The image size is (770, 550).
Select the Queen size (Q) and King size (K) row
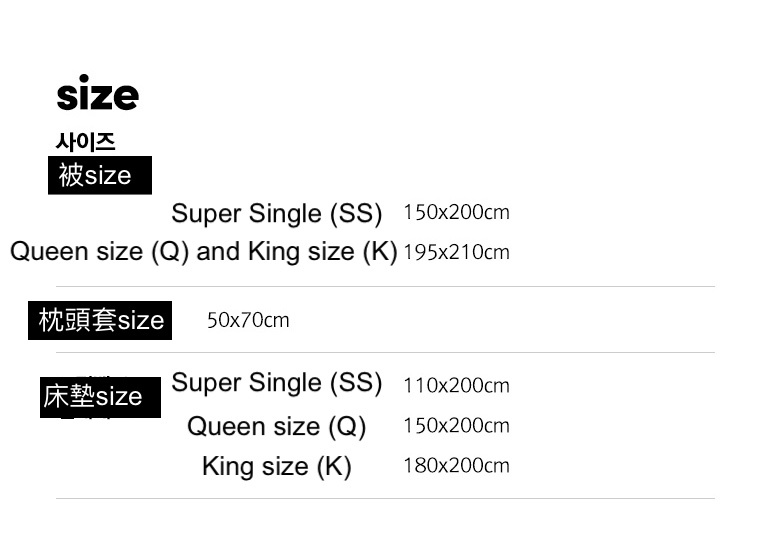click(x=203, y=251)
